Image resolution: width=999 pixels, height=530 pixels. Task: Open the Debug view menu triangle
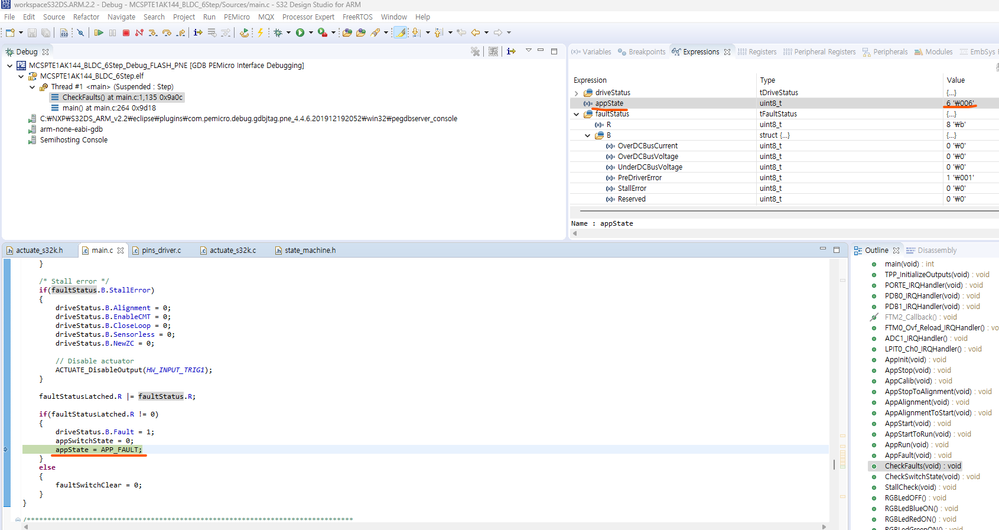click(528, 50)
